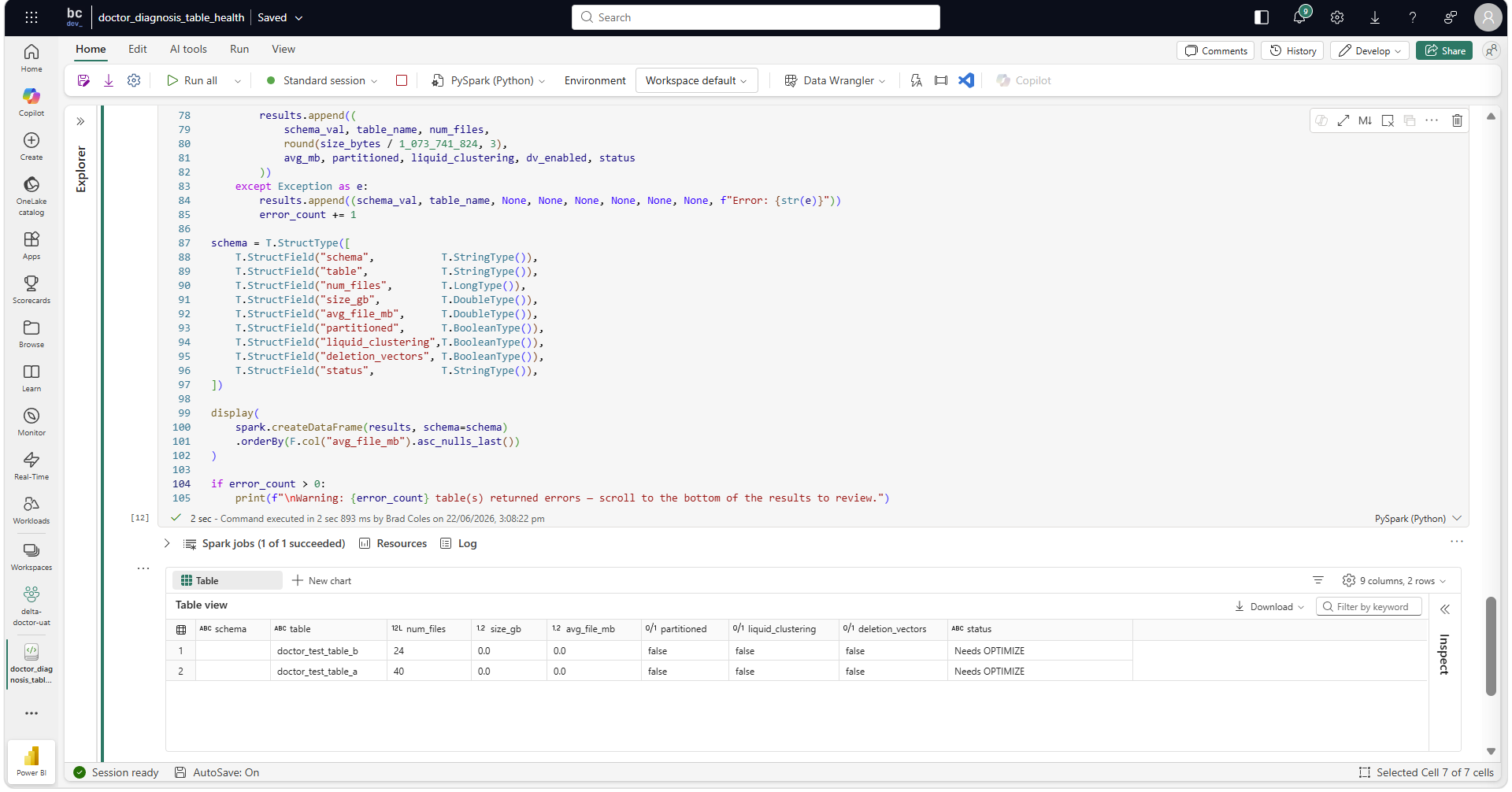Click the doctor_test_table_a cell
1512x792 pixels.
coord(328,672)
